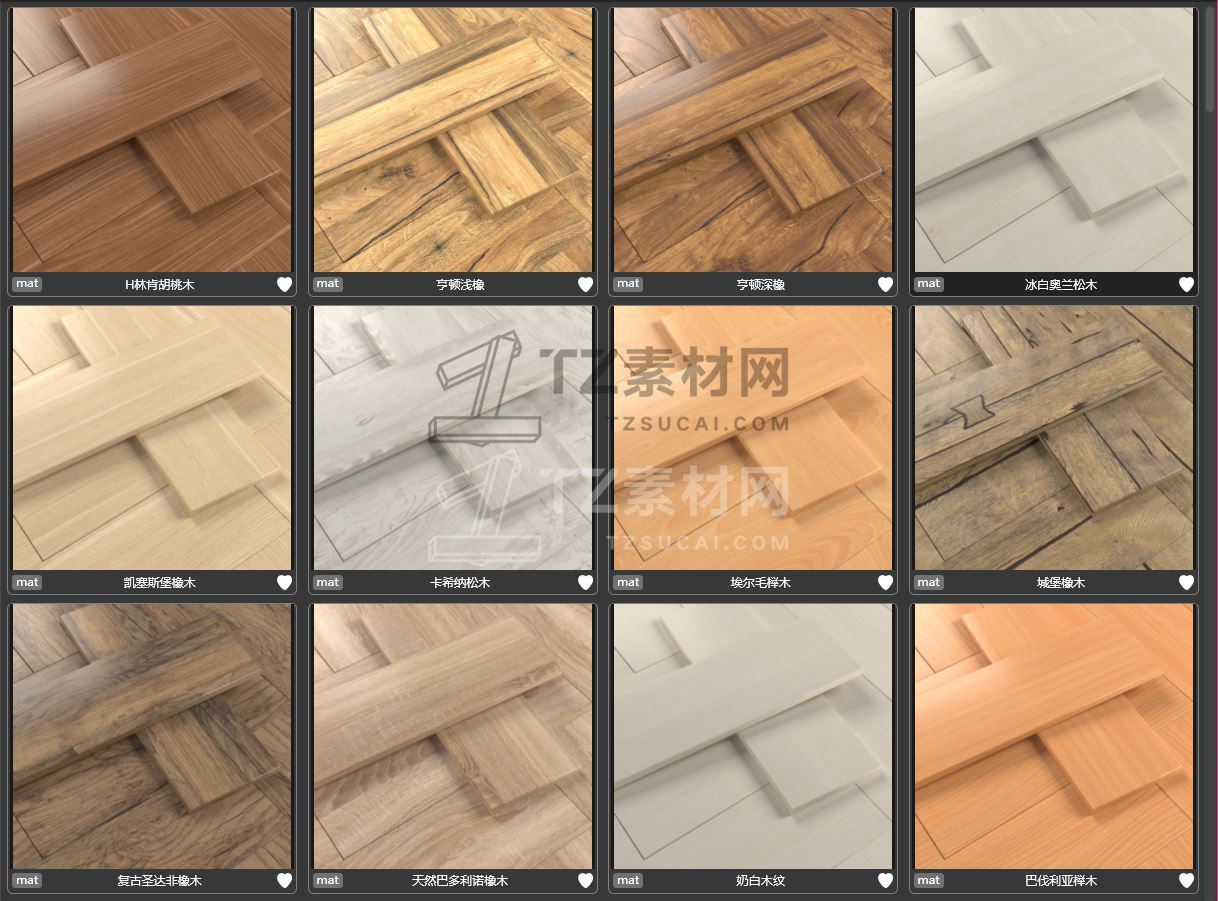
Task: Click the mat badge on 卡希纳松木
Action: coord(328,582)
